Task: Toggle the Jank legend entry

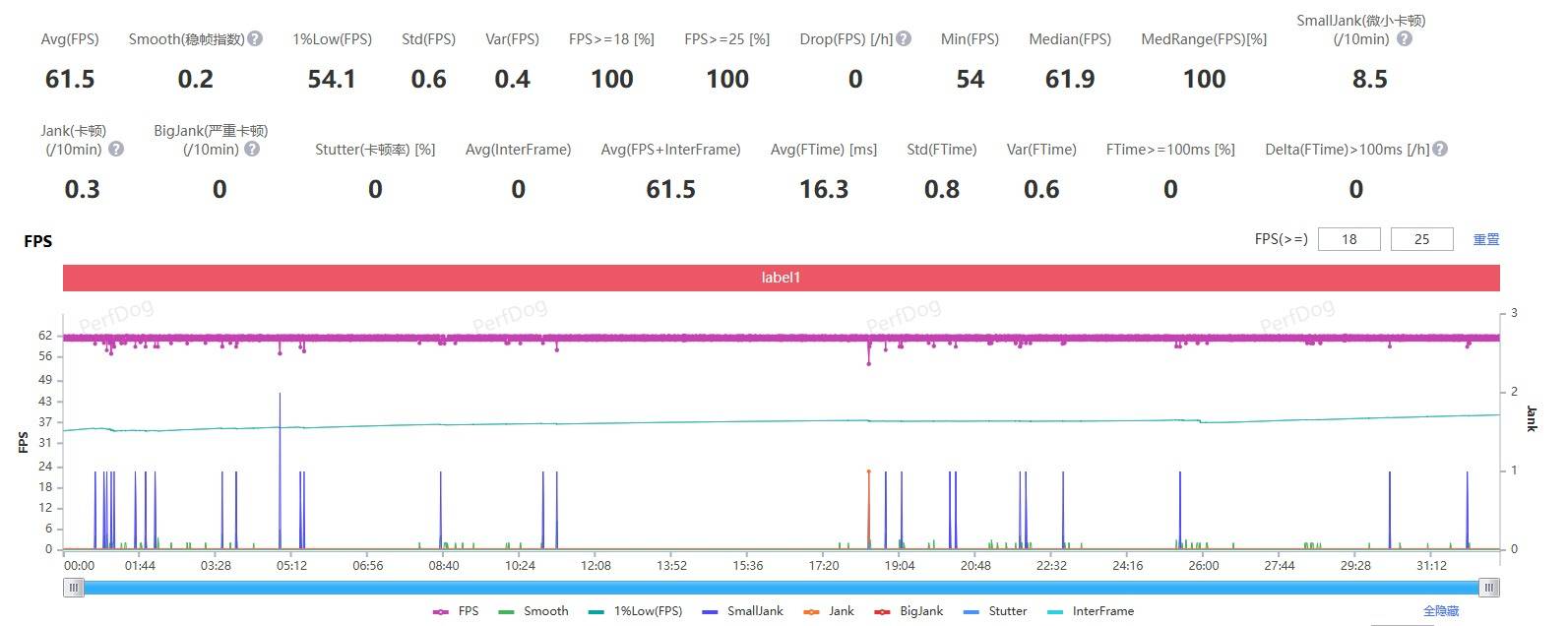Action: click(x=830, y=611)
